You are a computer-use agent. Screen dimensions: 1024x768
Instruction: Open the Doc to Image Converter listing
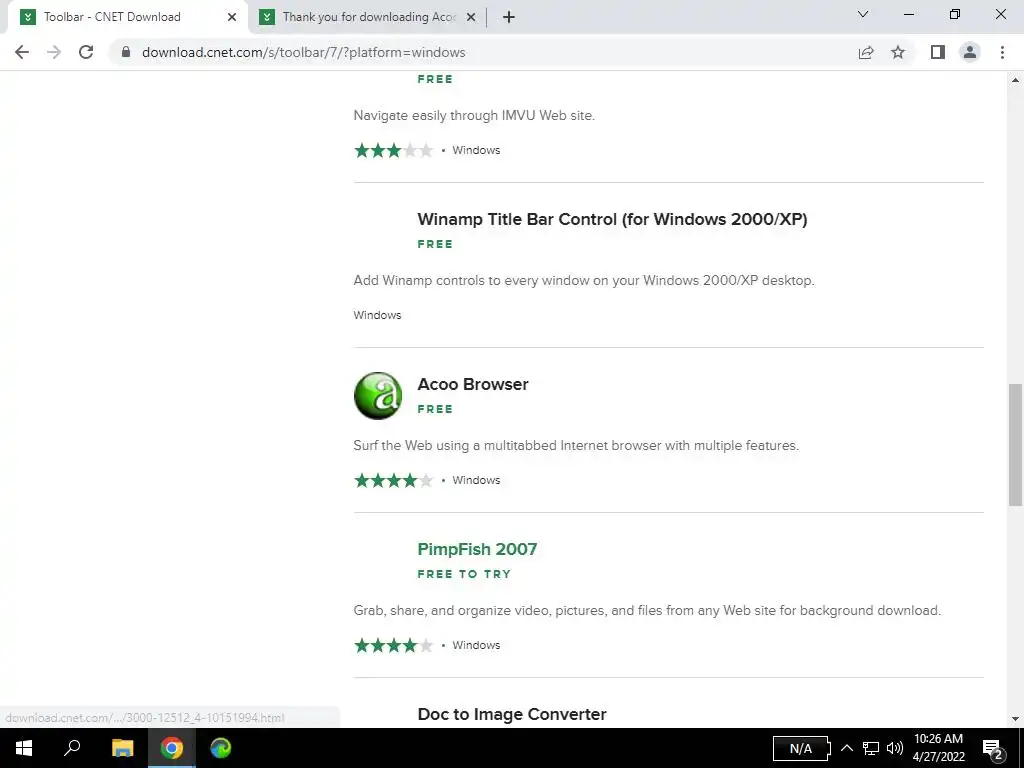tap(512, 714)
